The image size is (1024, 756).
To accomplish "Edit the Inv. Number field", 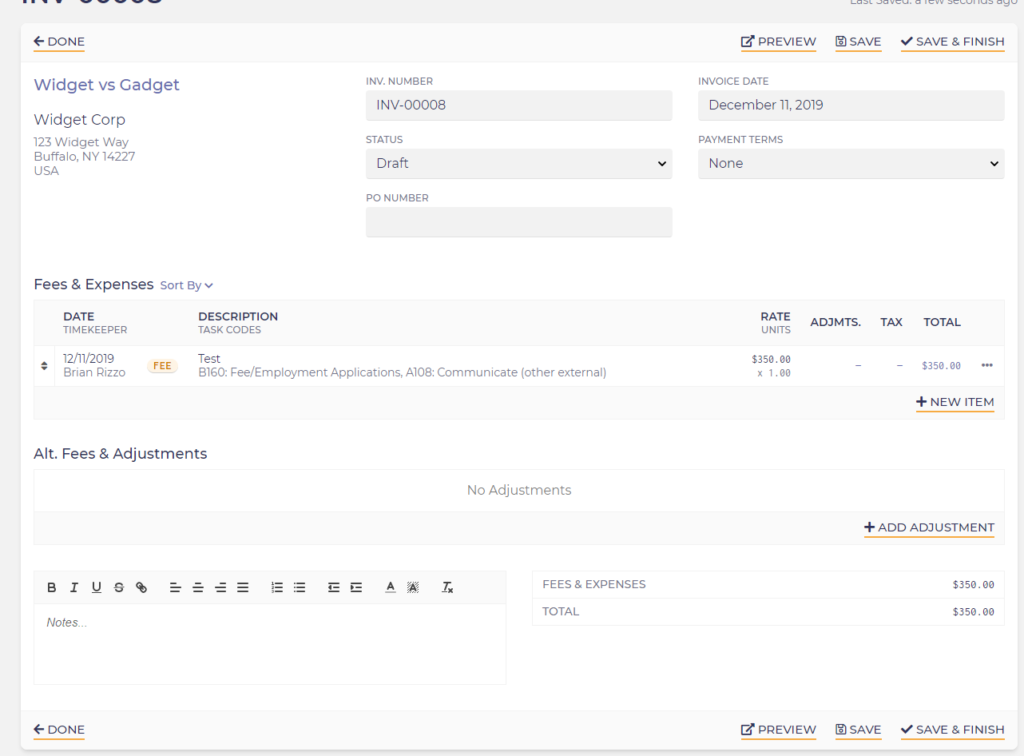I will tap(519, 105).
